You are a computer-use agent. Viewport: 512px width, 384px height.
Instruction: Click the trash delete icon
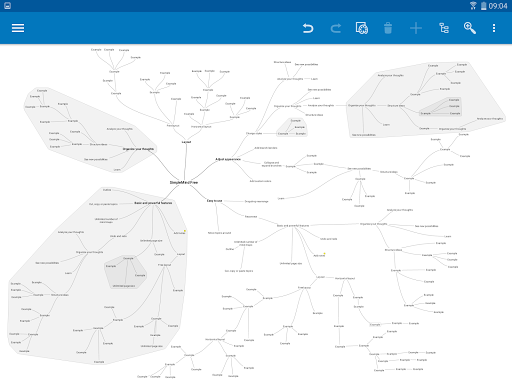388,28
